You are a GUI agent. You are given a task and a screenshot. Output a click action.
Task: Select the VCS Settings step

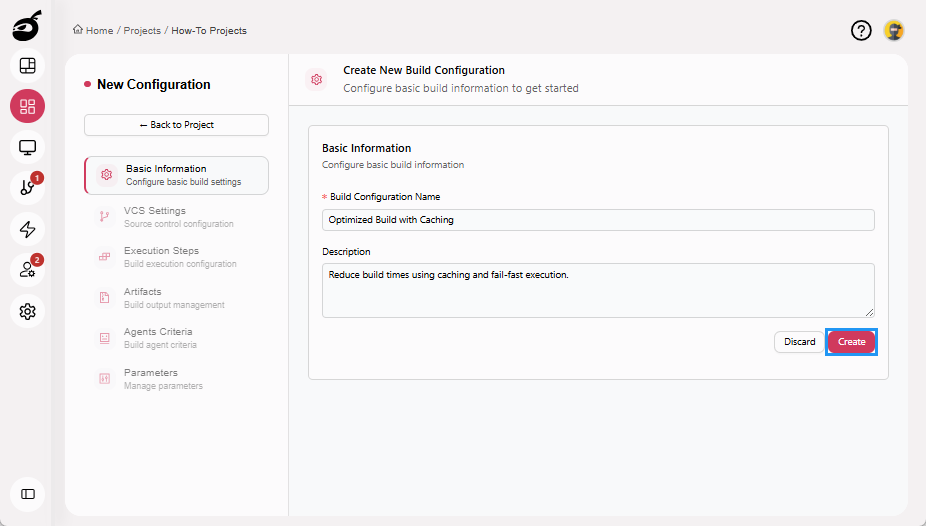coord(177,217)
